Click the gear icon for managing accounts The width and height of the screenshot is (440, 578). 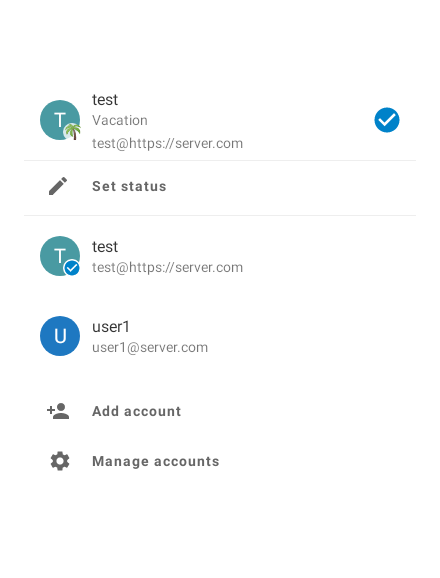click(60, 461)
